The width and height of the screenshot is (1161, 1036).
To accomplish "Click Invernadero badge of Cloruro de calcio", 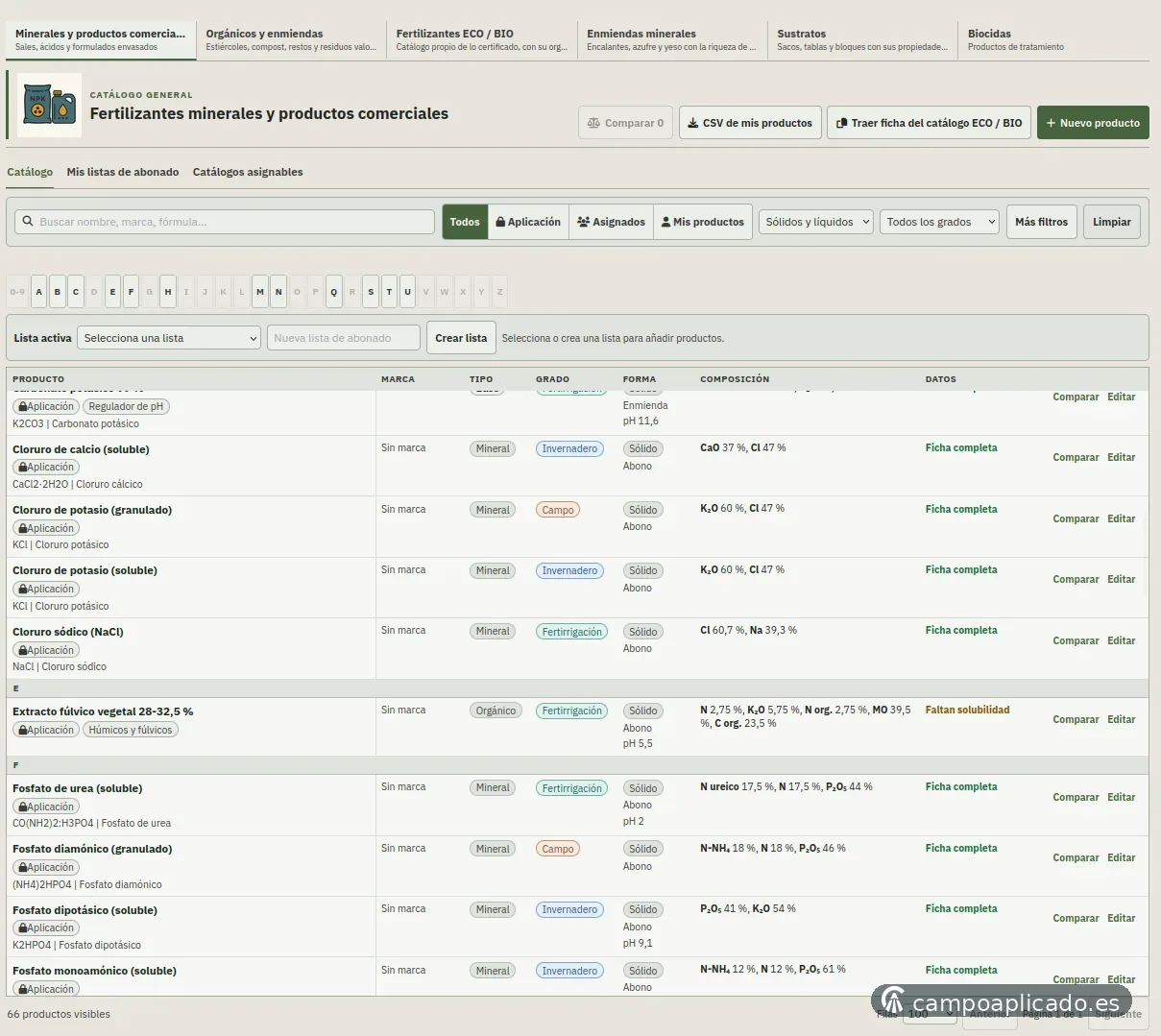I will (x=569, y=448).
